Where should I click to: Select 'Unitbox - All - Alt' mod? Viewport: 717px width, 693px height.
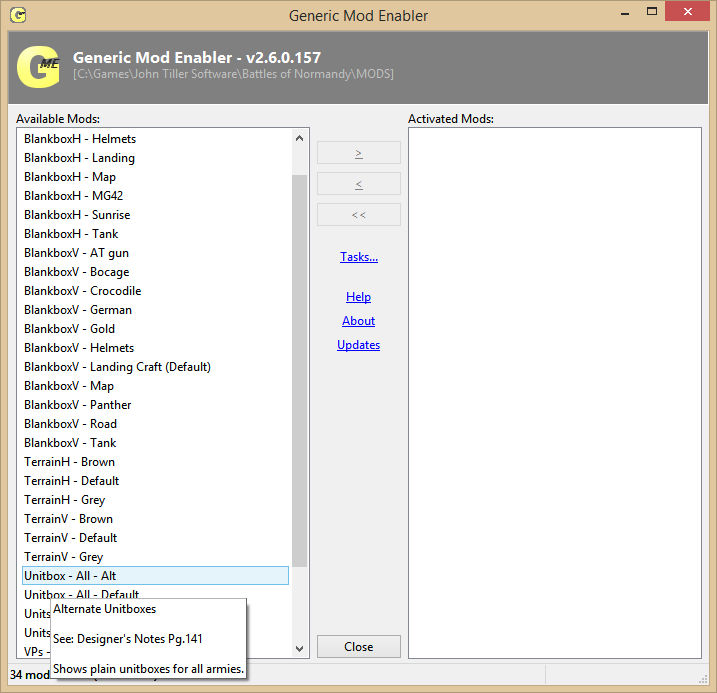(x=155, y=576)
